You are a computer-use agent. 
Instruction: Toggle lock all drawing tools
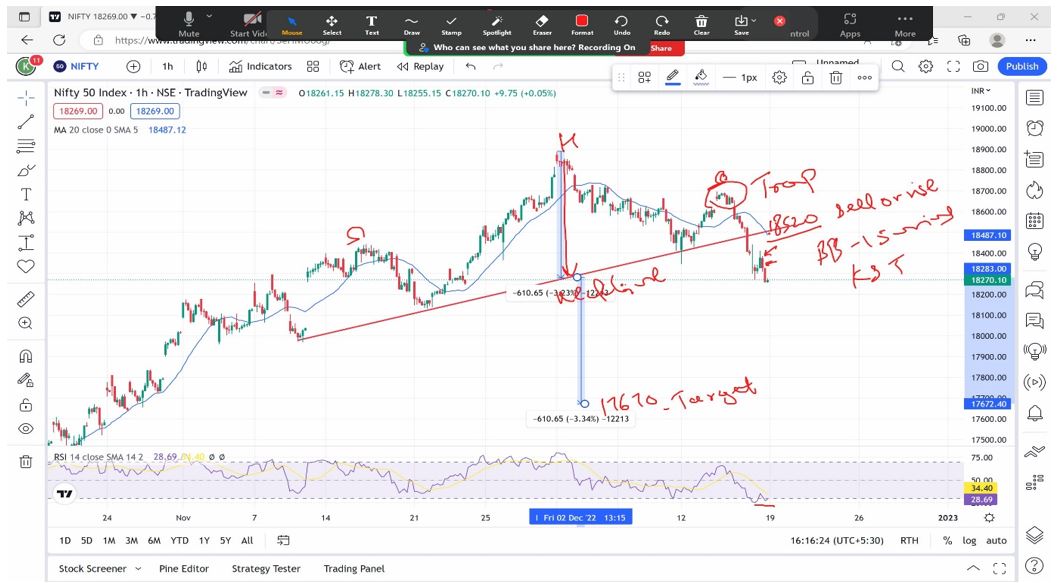(26, 404)
